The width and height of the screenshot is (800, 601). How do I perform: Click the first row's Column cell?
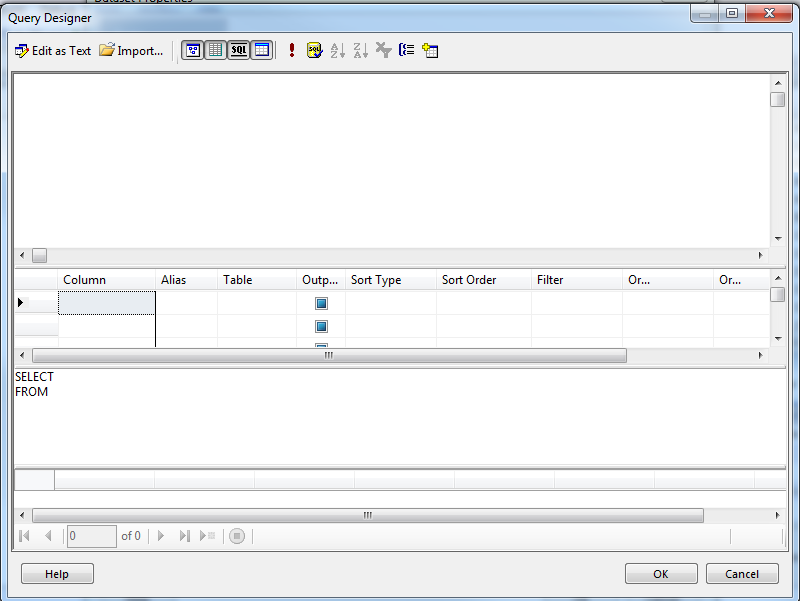tap(107, 303)
